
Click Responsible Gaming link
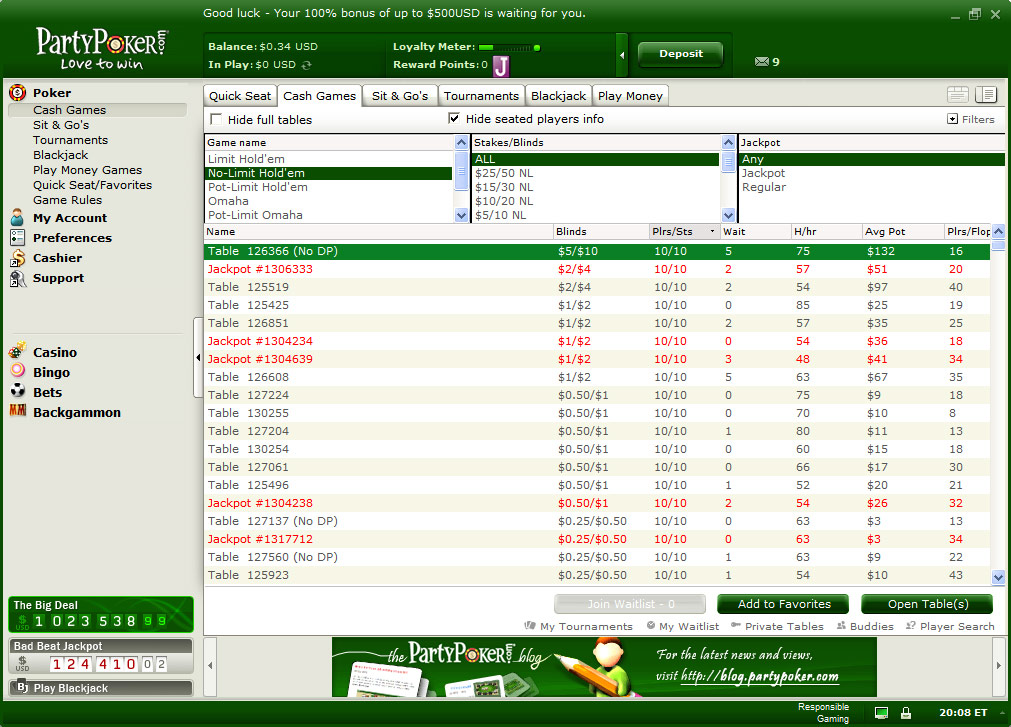[x=823, y=713]
